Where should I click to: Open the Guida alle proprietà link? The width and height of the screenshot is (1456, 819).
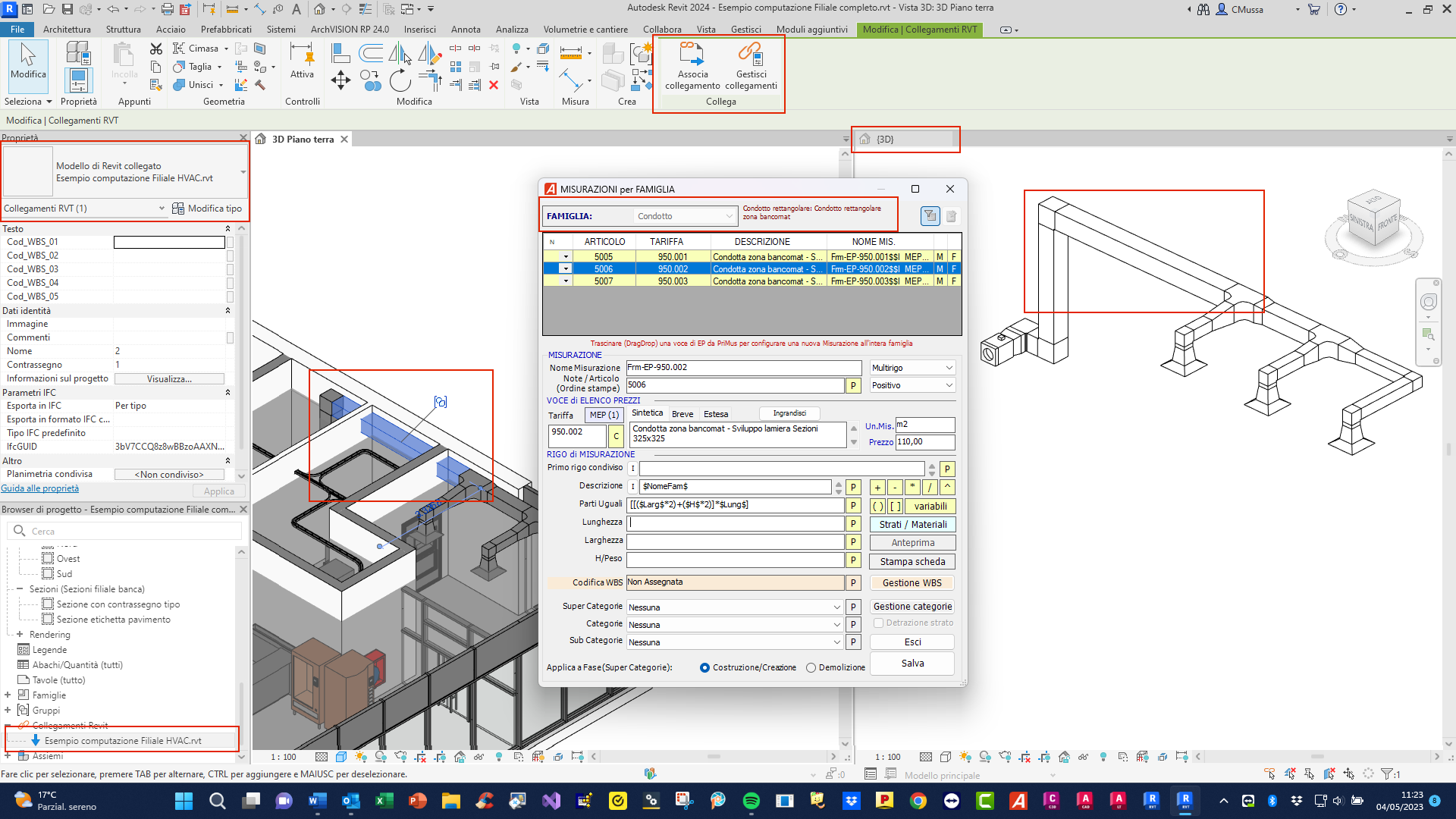pyautogui.click(x=40, y=489)
